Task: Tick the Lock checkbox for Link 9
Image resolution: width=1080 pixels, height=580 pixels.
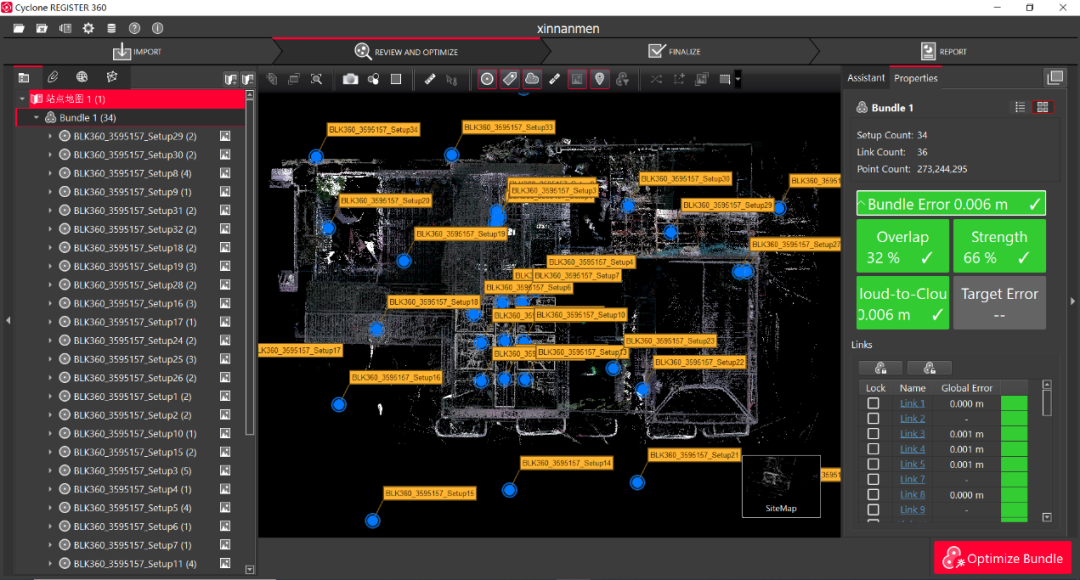Action: [873, 510]
